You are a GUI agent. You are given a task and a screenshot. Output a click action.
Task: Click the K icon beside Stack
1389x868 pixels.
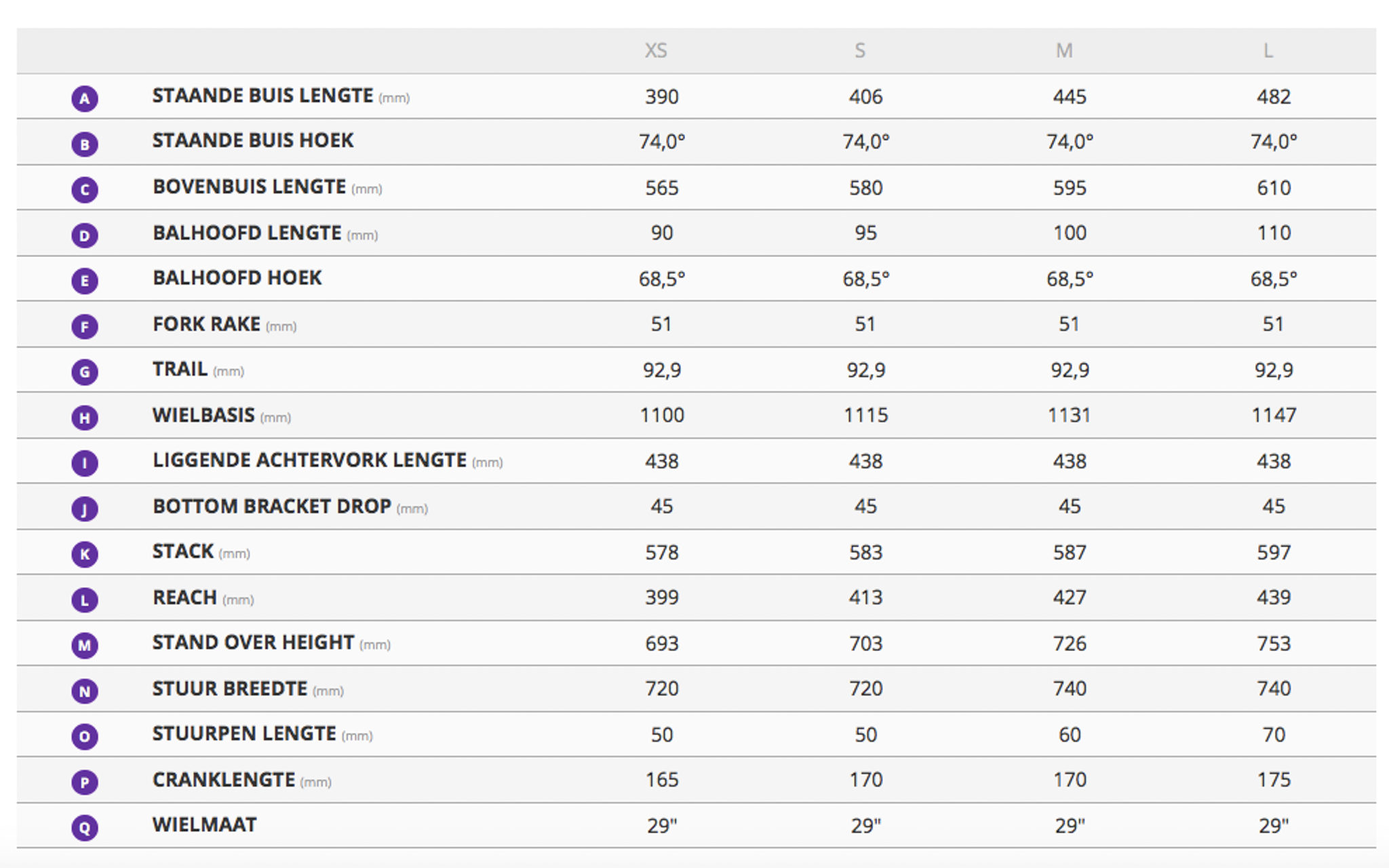(85, 554)
